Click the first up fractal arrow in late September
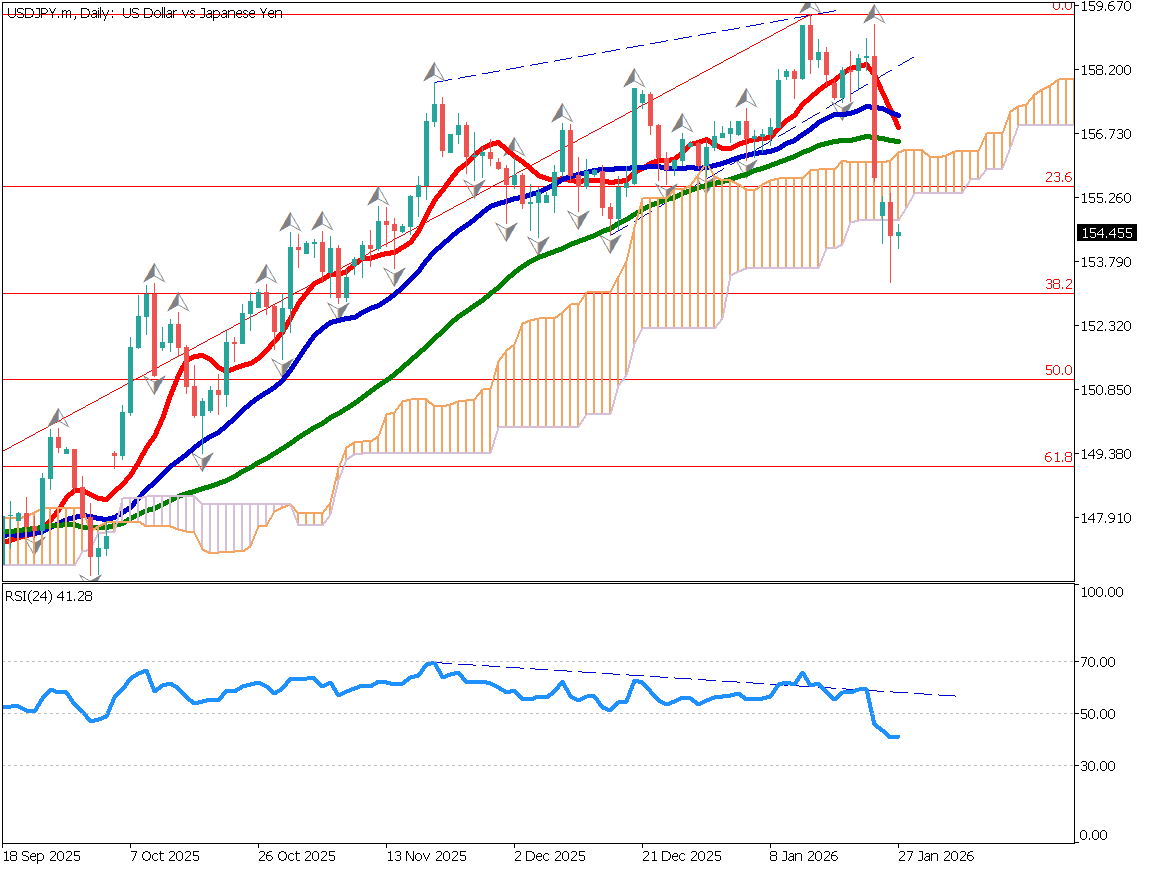The height and width of the screenshot is (870, 1152). [x=58, y=416]
